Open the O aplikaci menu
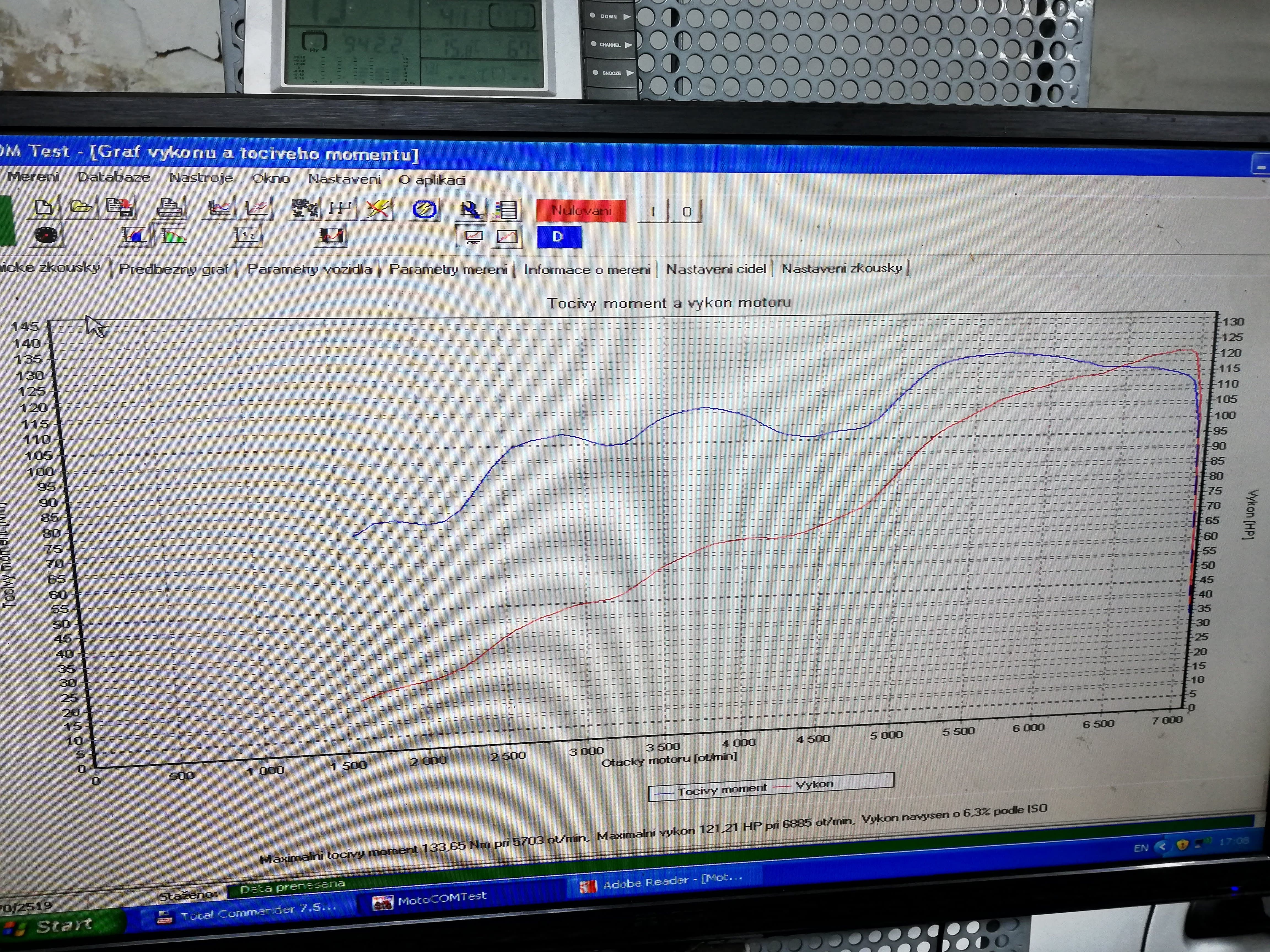The width and height of the screenshot is (1270, 952). (432, 180)
